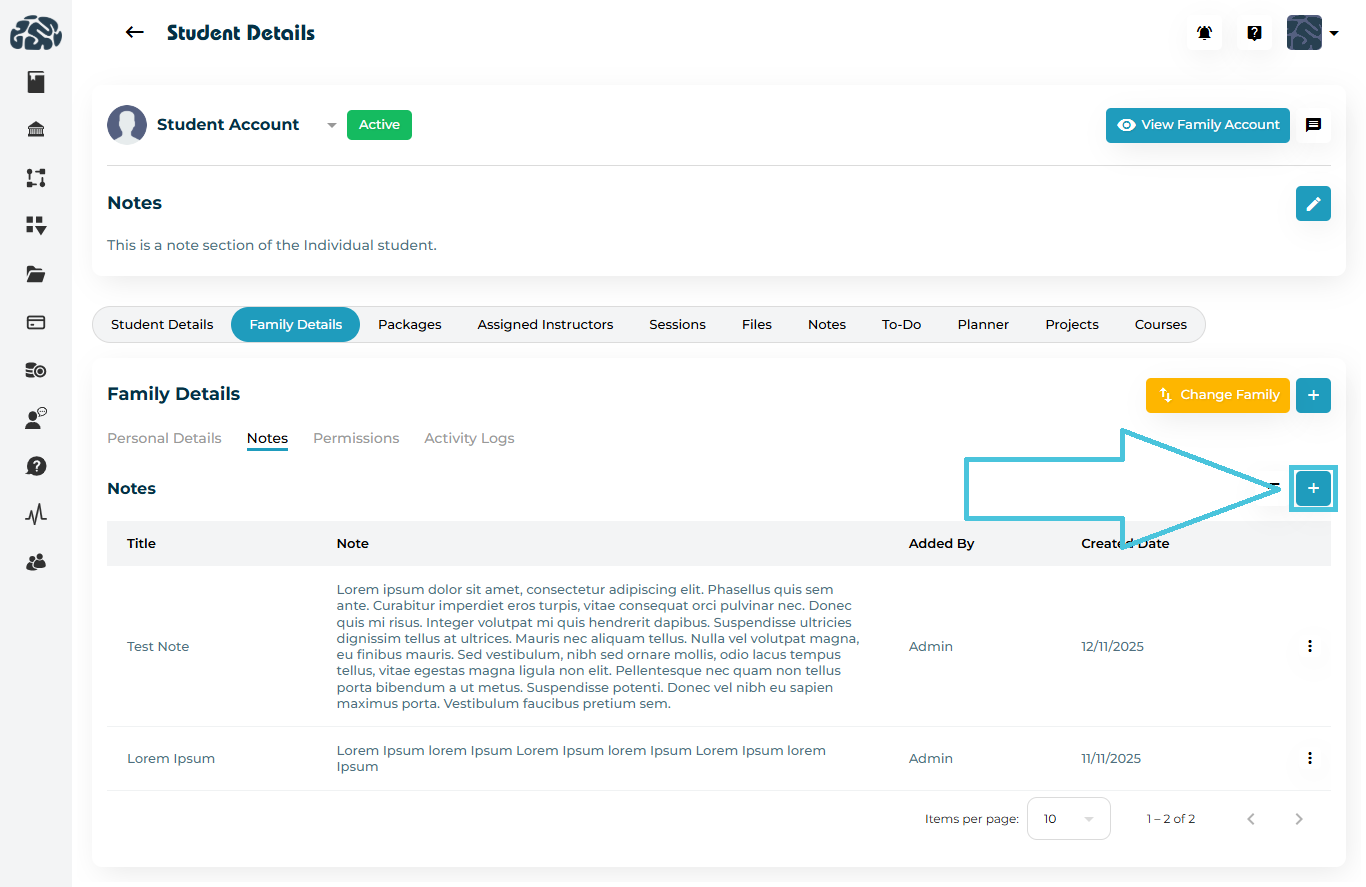1366x887 pixels.
Task: Expand the Items per page dropdown
Action: pyautogui.click(x=1068, y=819)
